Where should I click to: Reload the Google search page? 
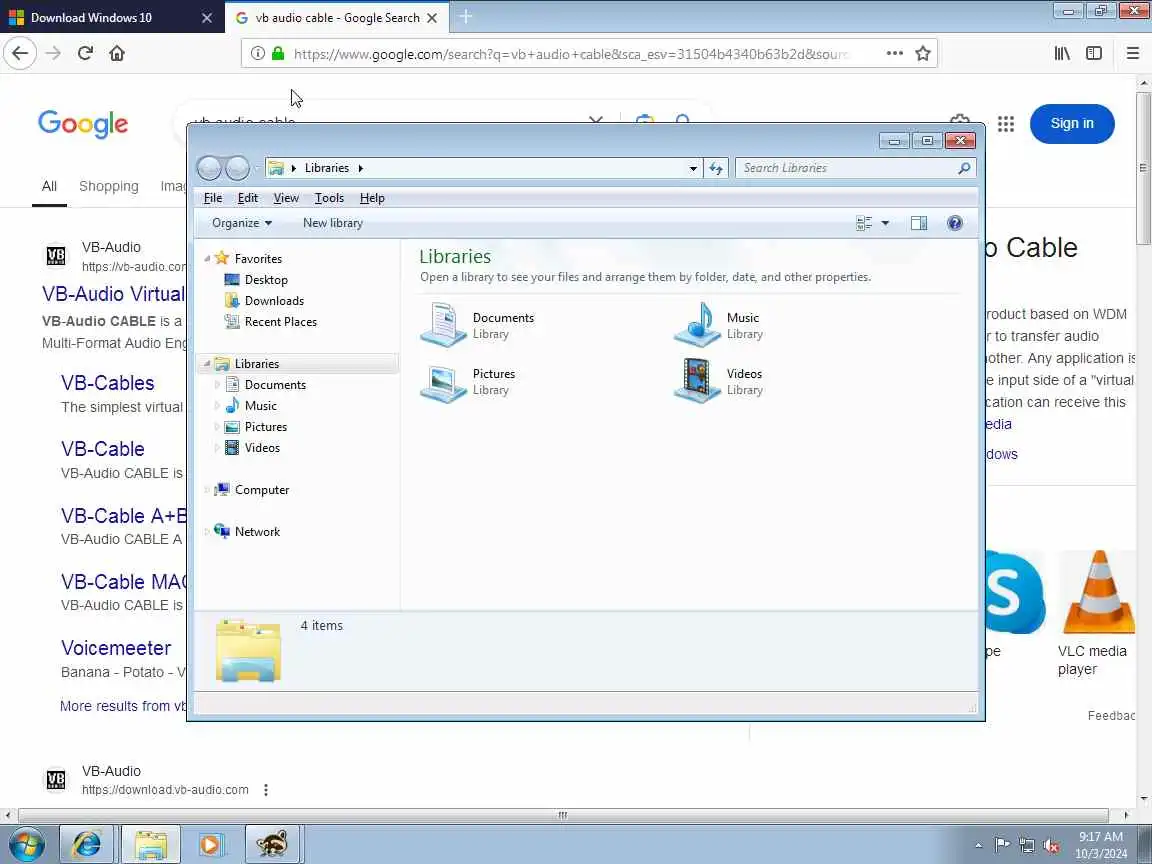coord(85,53)
